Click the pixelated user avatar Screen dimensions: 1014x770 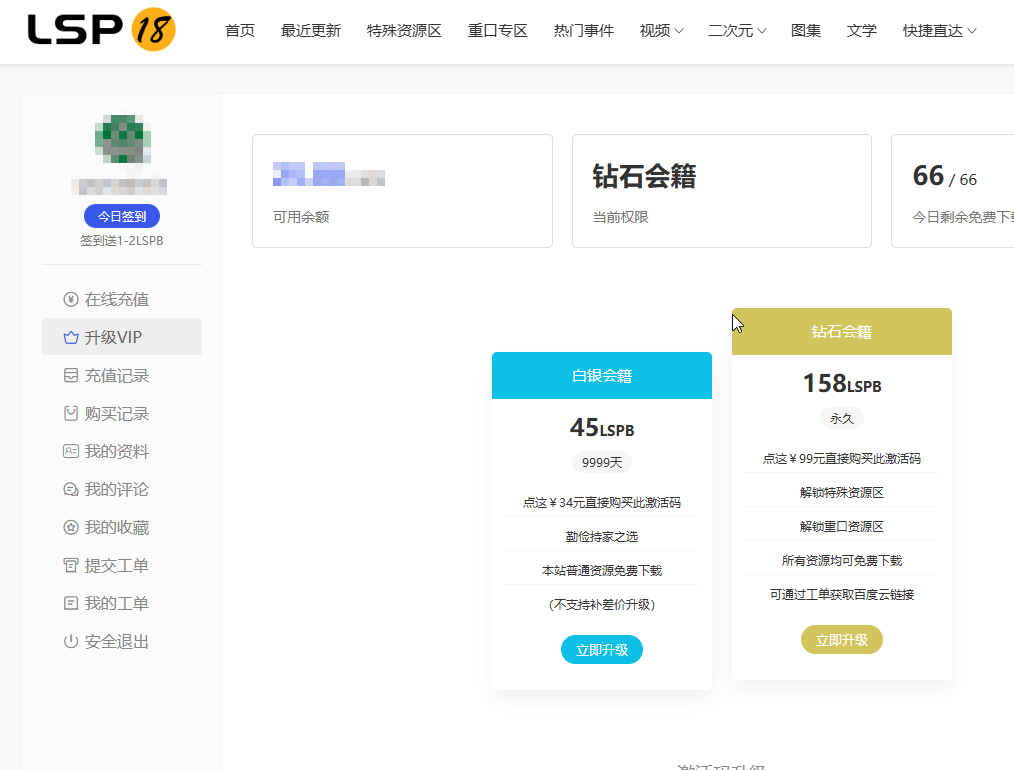[x=122, y=138]
